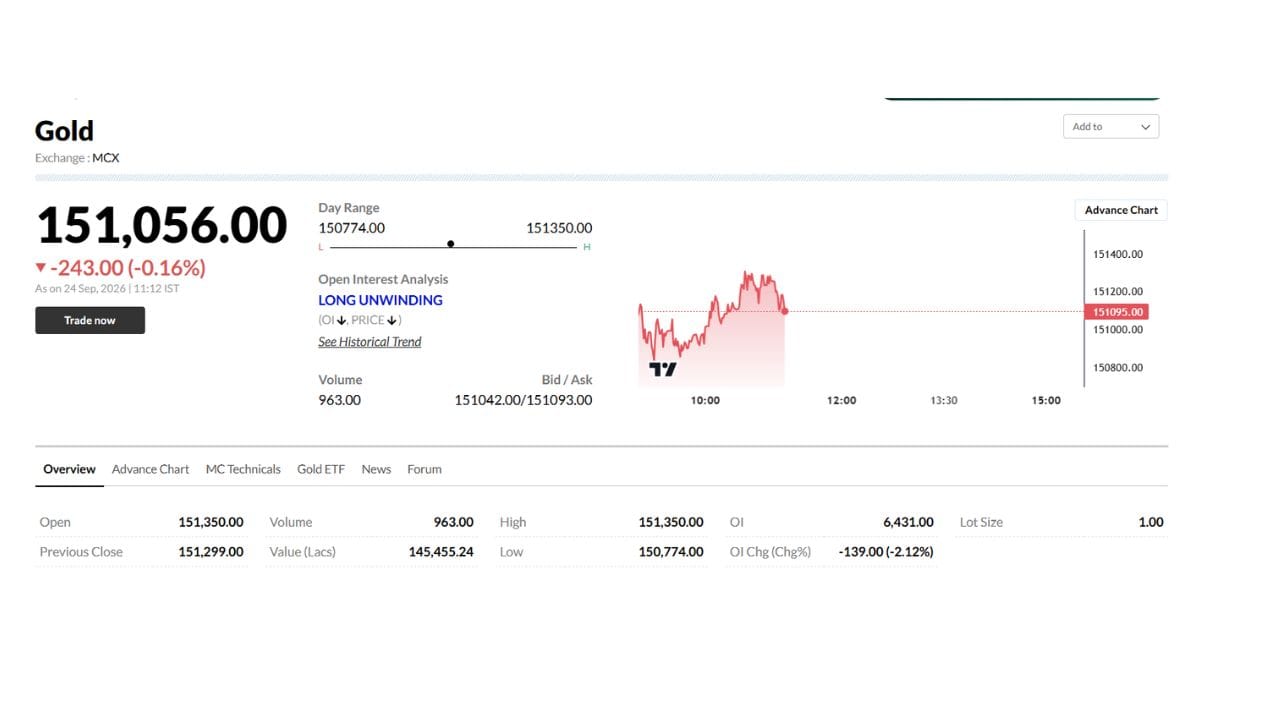Viewport: 1280px width, 720px height.
Task: Click the Gold heading
Action: pyautogui.click(x=64, y=131)
